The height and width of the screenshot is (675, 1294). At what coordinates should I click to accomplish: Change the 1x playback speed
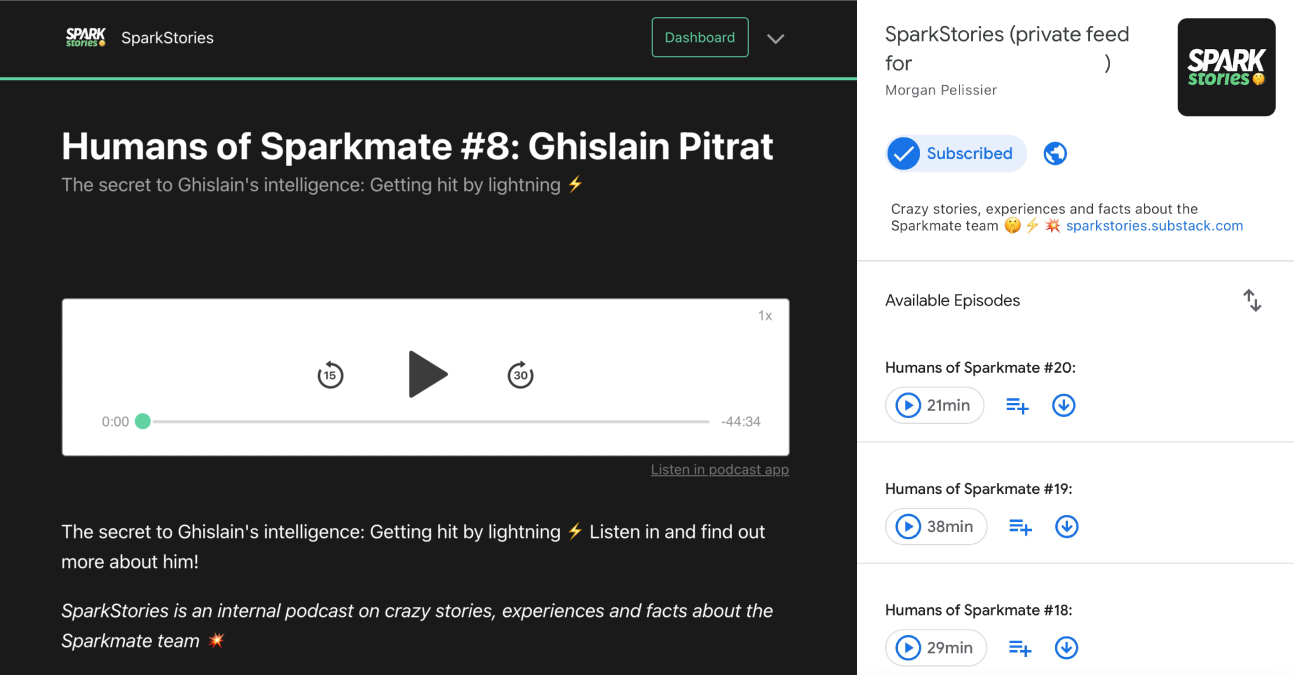click(765, 316)
